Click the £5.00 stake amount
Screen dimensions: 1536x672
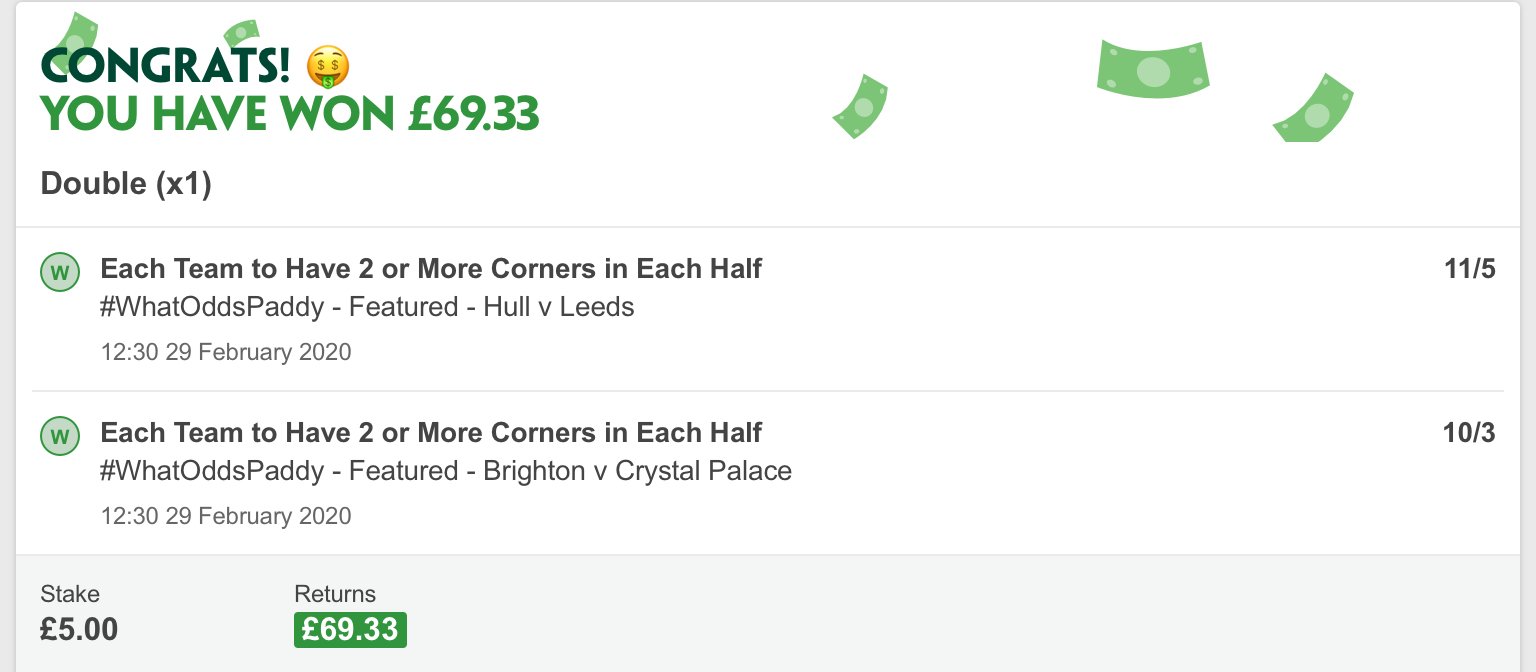[x=79, y=629]
